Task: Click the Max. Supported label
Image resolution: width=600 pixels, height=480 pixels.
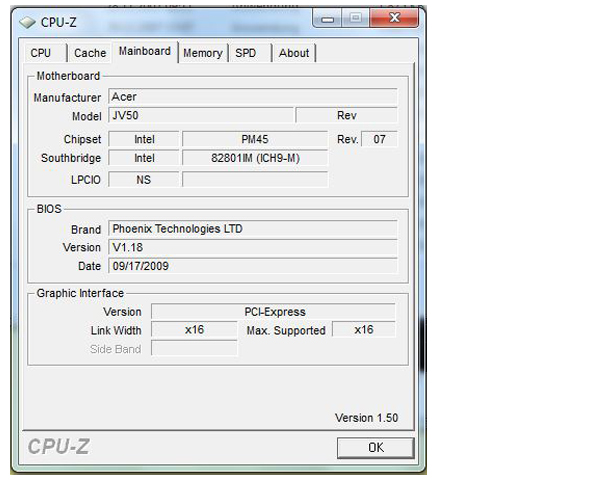Action: pos(286,330)
